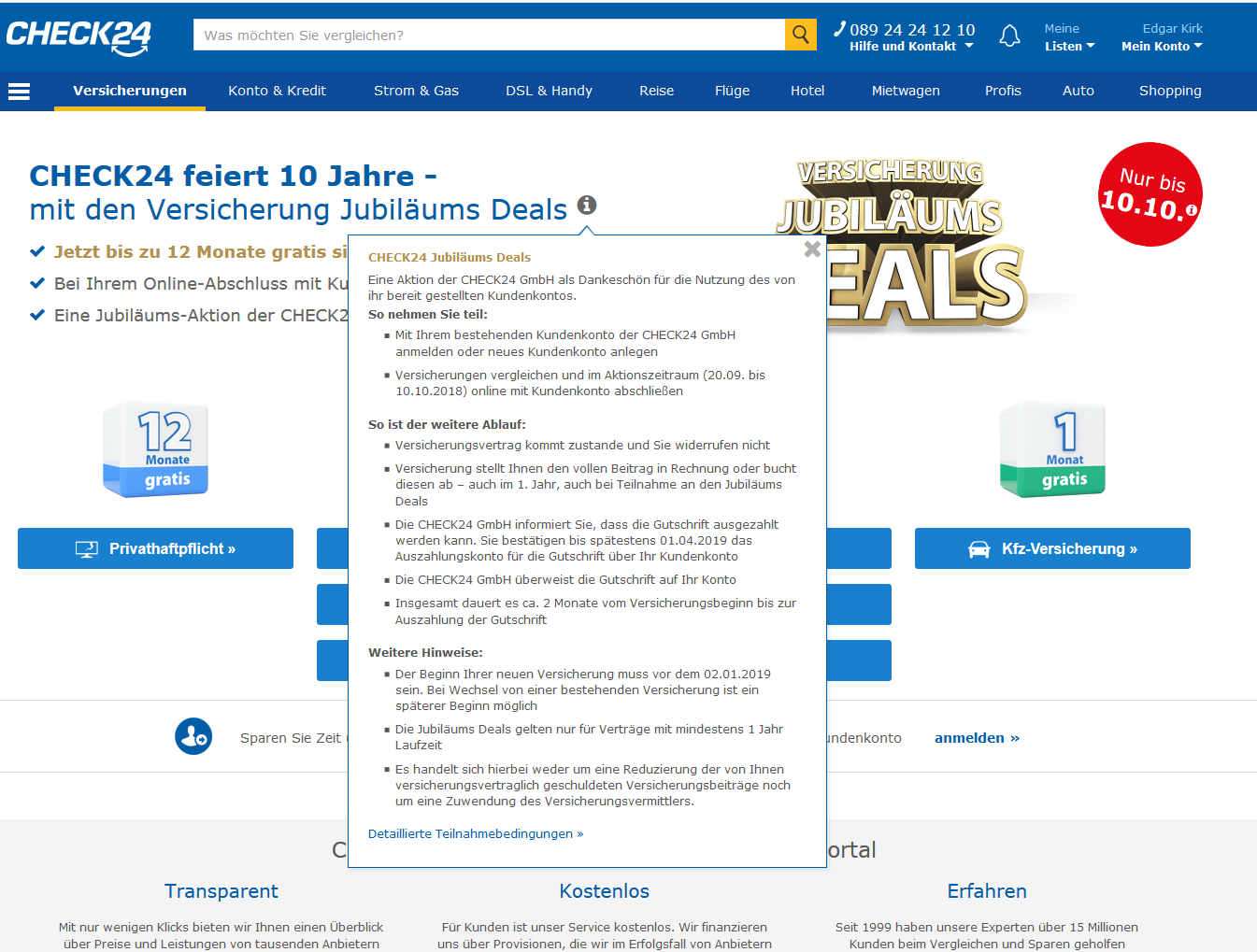Open the Flüge tab
Screen dimensions: 1257x952
point(732,91)
